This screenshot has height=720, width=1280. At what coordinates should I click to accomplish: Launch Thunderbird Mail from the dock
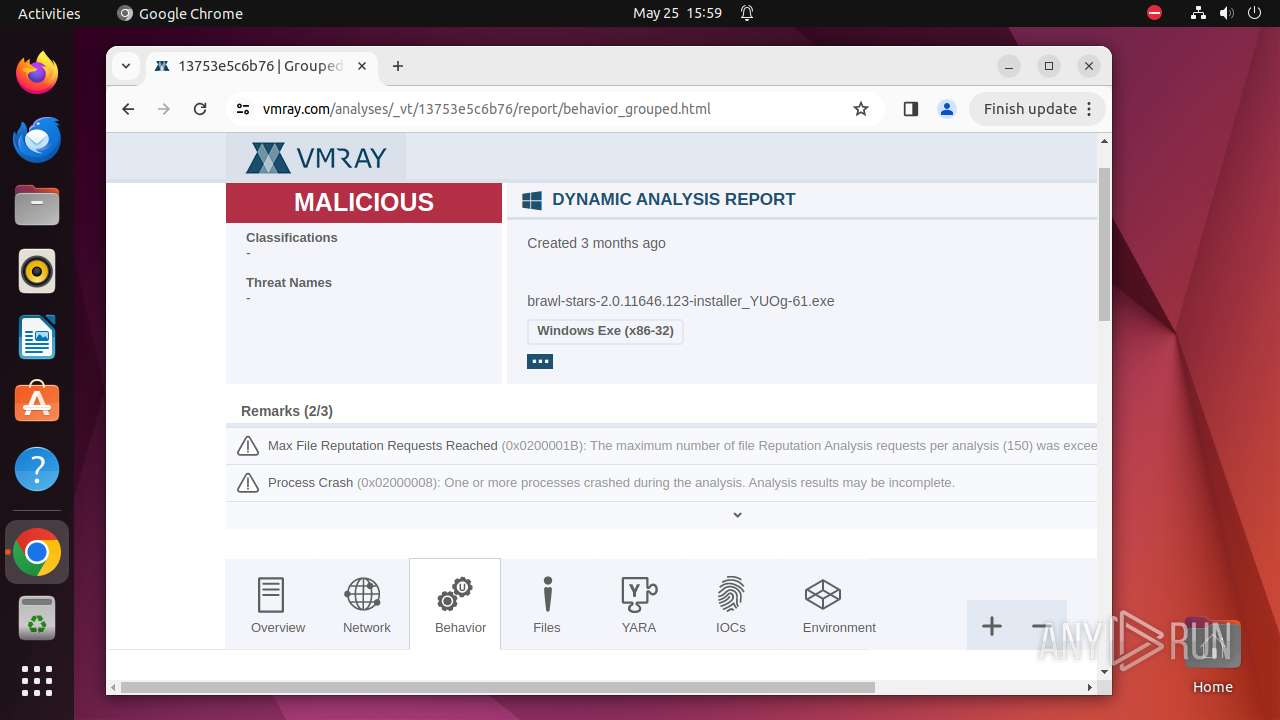[x=37, y=139]
